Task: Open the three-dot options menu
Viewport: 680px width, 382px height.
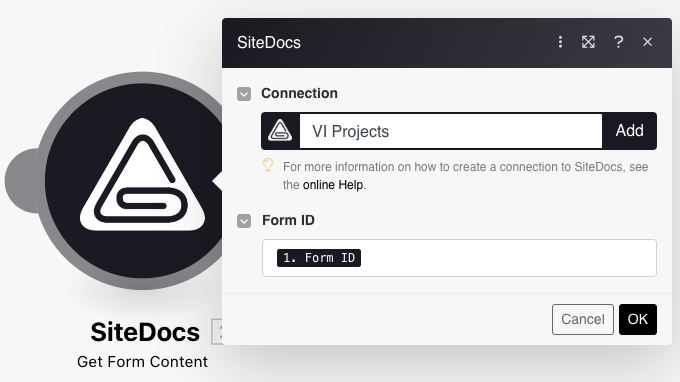Action: [x=560, y=42]
